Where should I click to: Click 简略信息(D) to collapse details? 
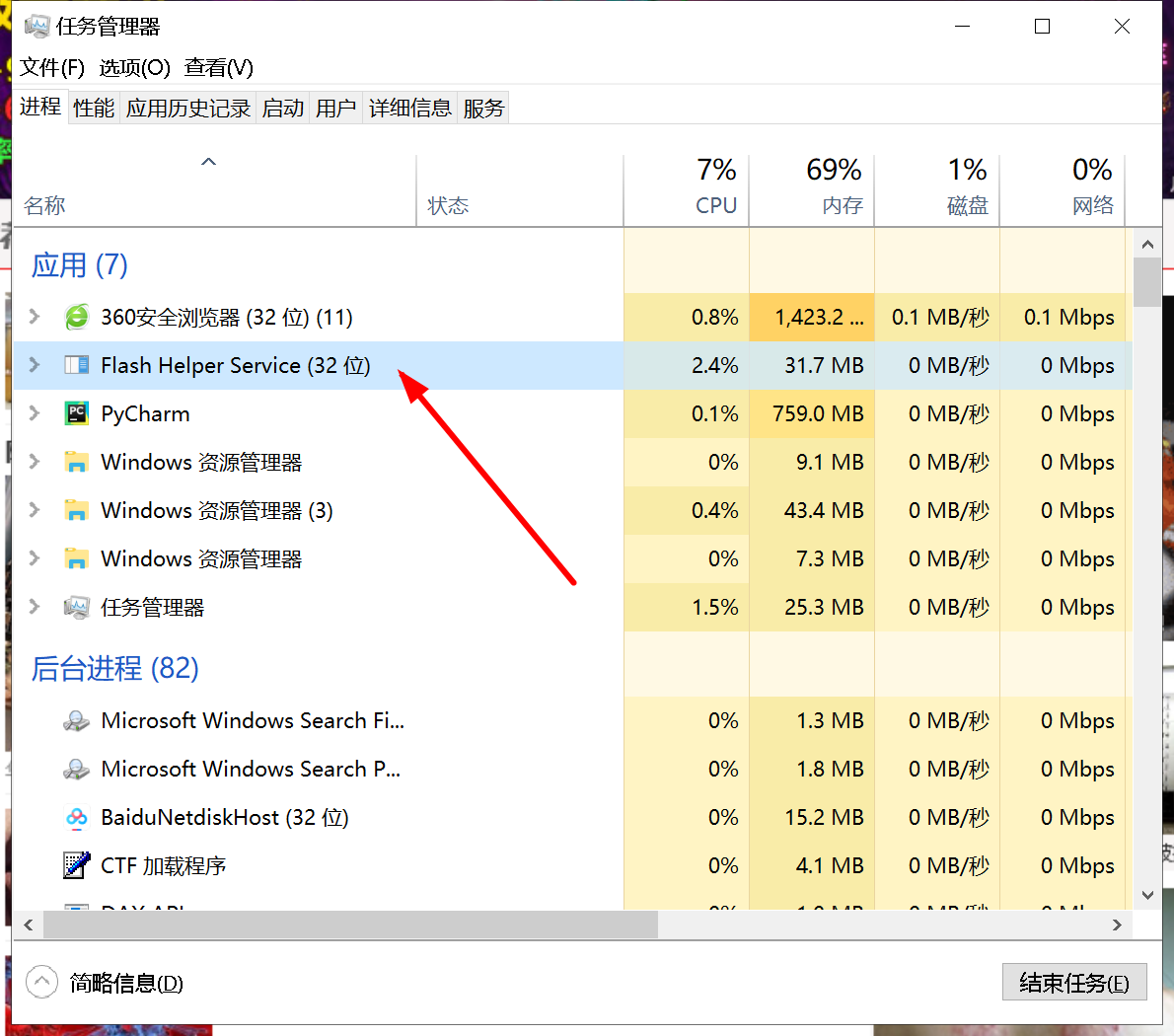(x=126, y=983)
